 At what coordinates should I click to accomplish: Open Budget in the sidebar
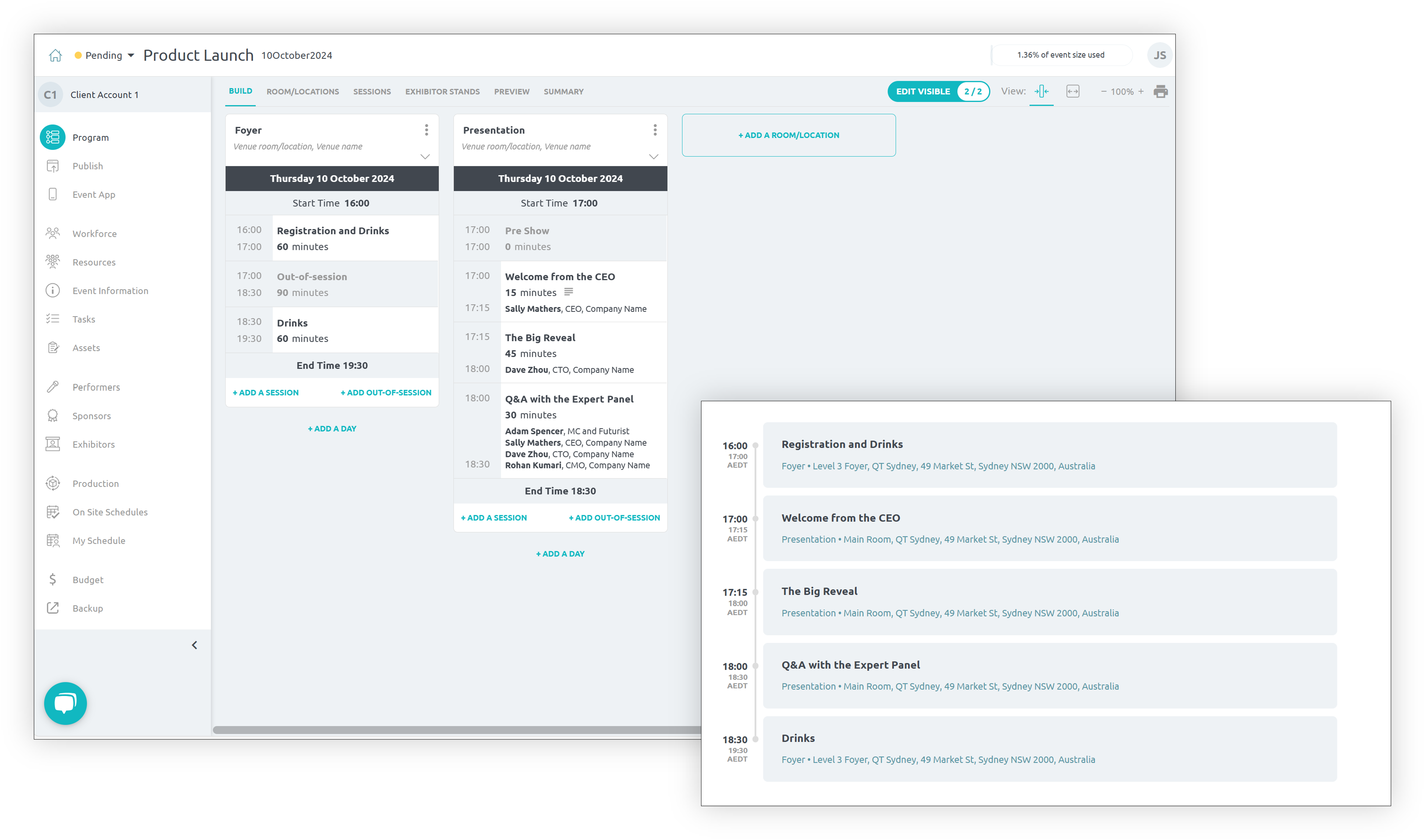coord(88,580)
